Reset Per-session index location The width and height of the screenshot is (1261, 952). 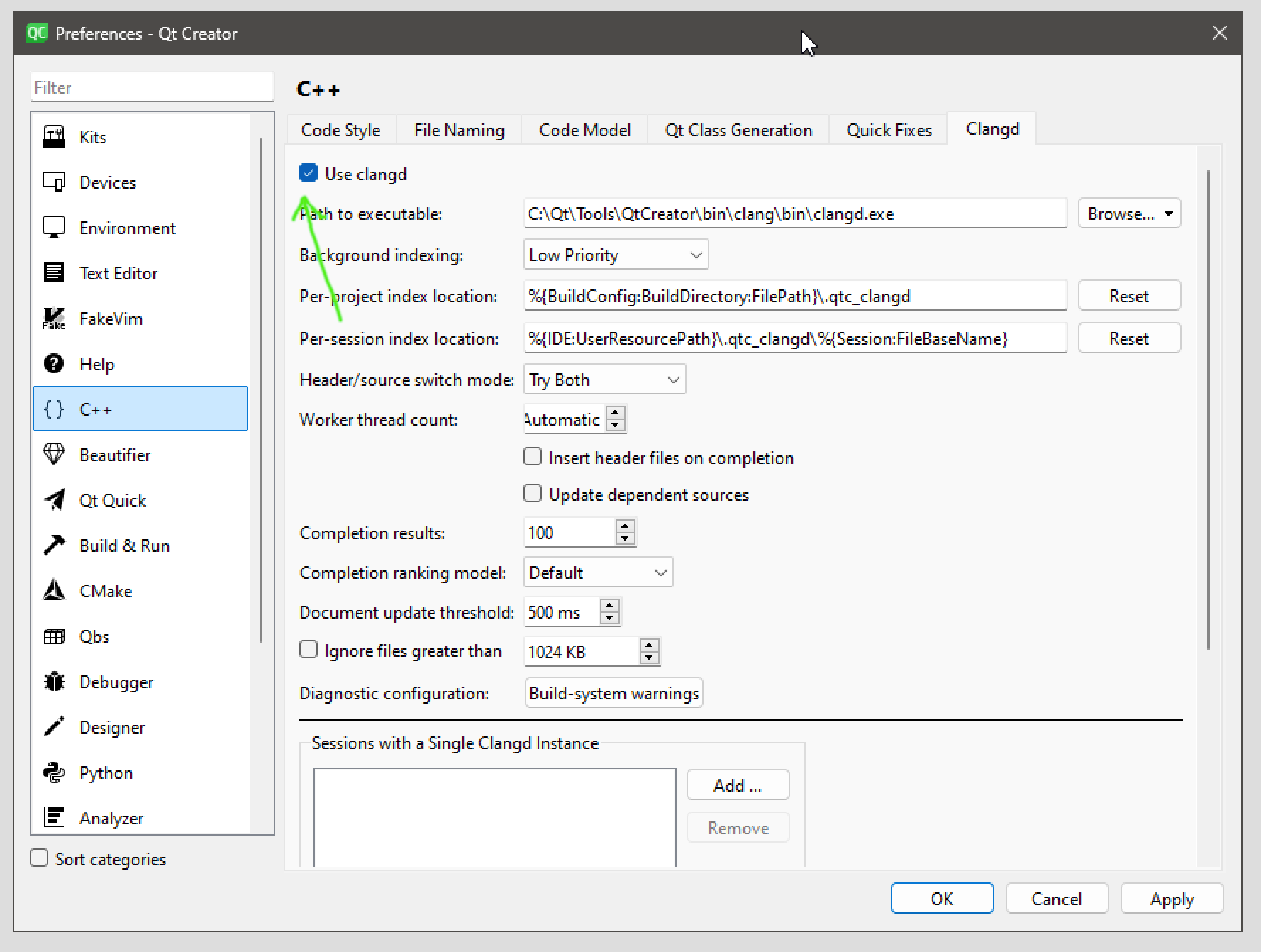pos(1129,338)
